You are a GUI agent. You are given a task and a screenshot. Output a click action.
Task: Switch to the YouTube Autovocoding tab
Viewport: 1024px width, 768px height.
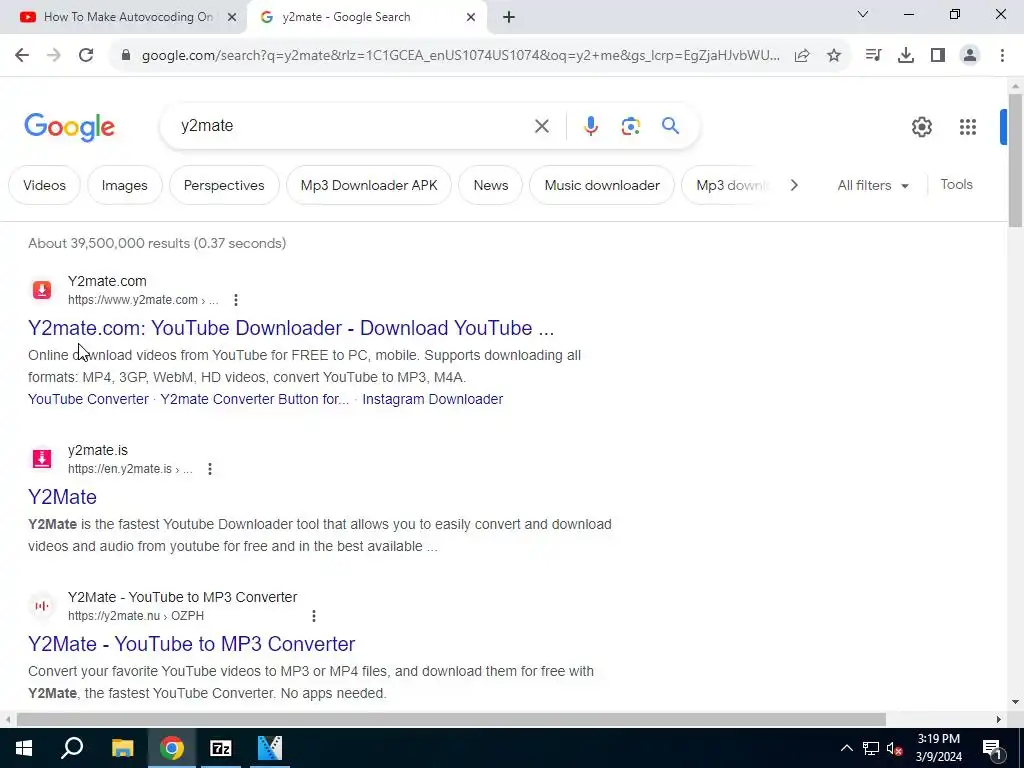pos(128,17)
